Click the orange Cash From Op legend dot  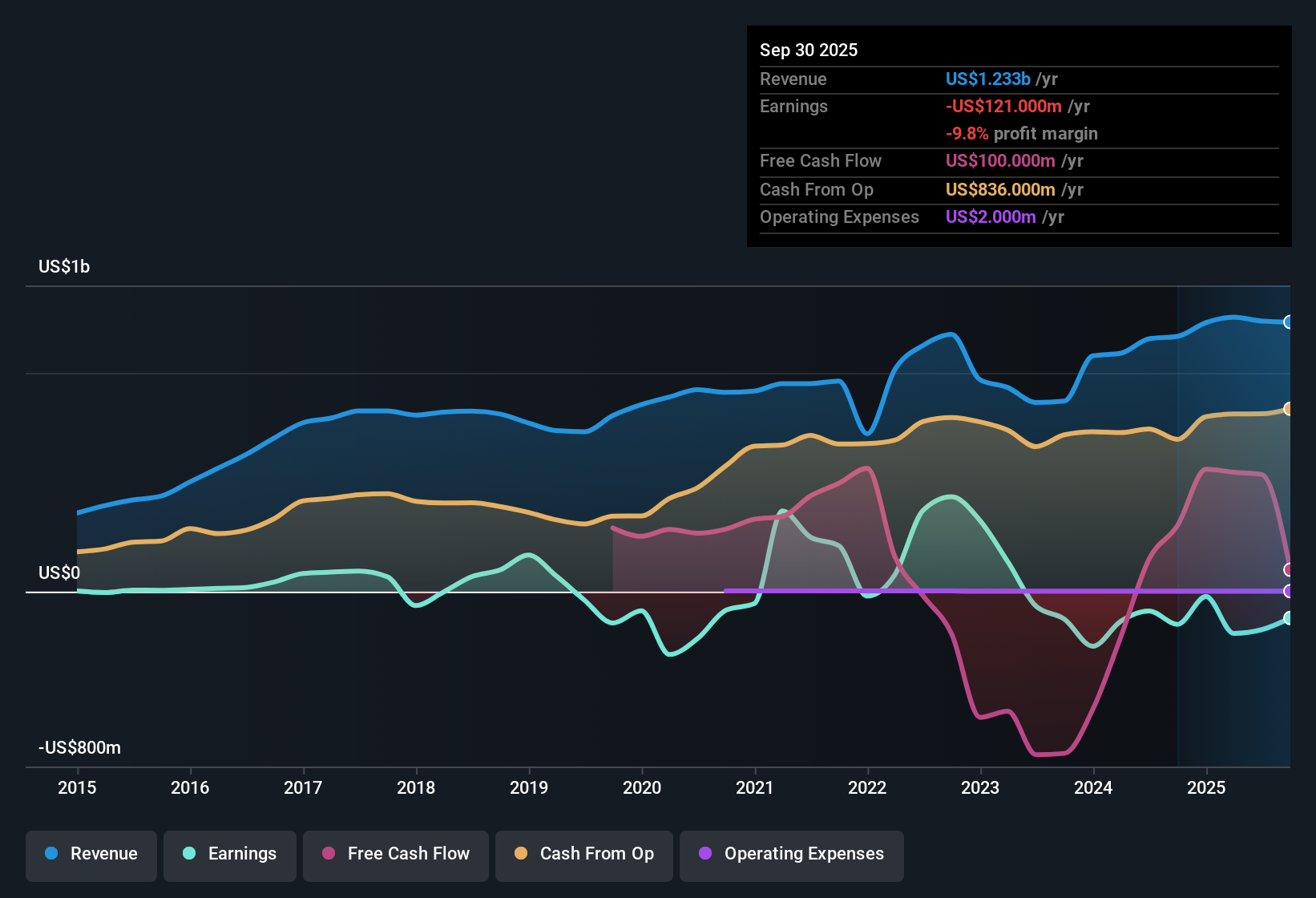(x=522, y=854)
